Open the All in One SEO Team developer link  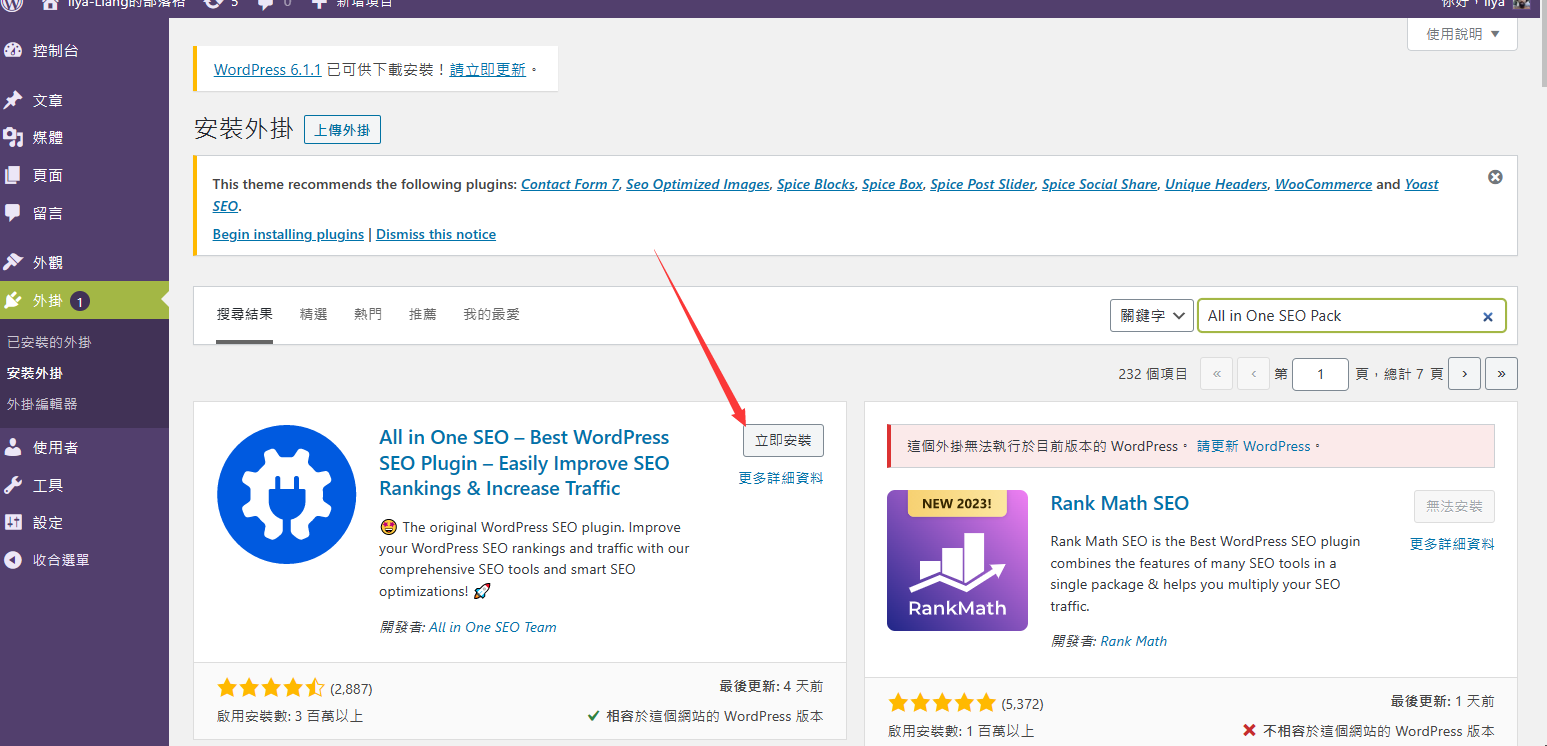click(493, 627)
